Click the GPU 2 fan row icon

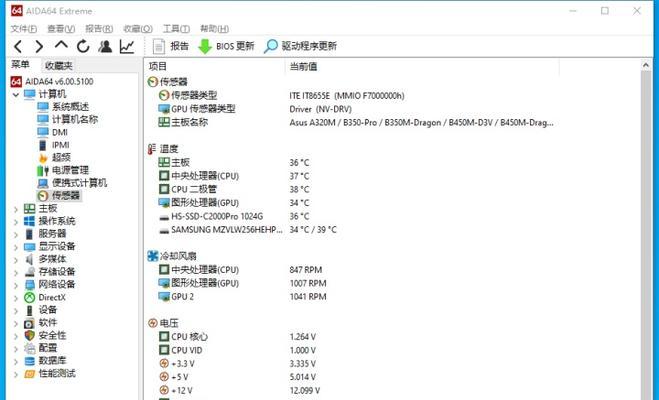[x=163, y=297]
